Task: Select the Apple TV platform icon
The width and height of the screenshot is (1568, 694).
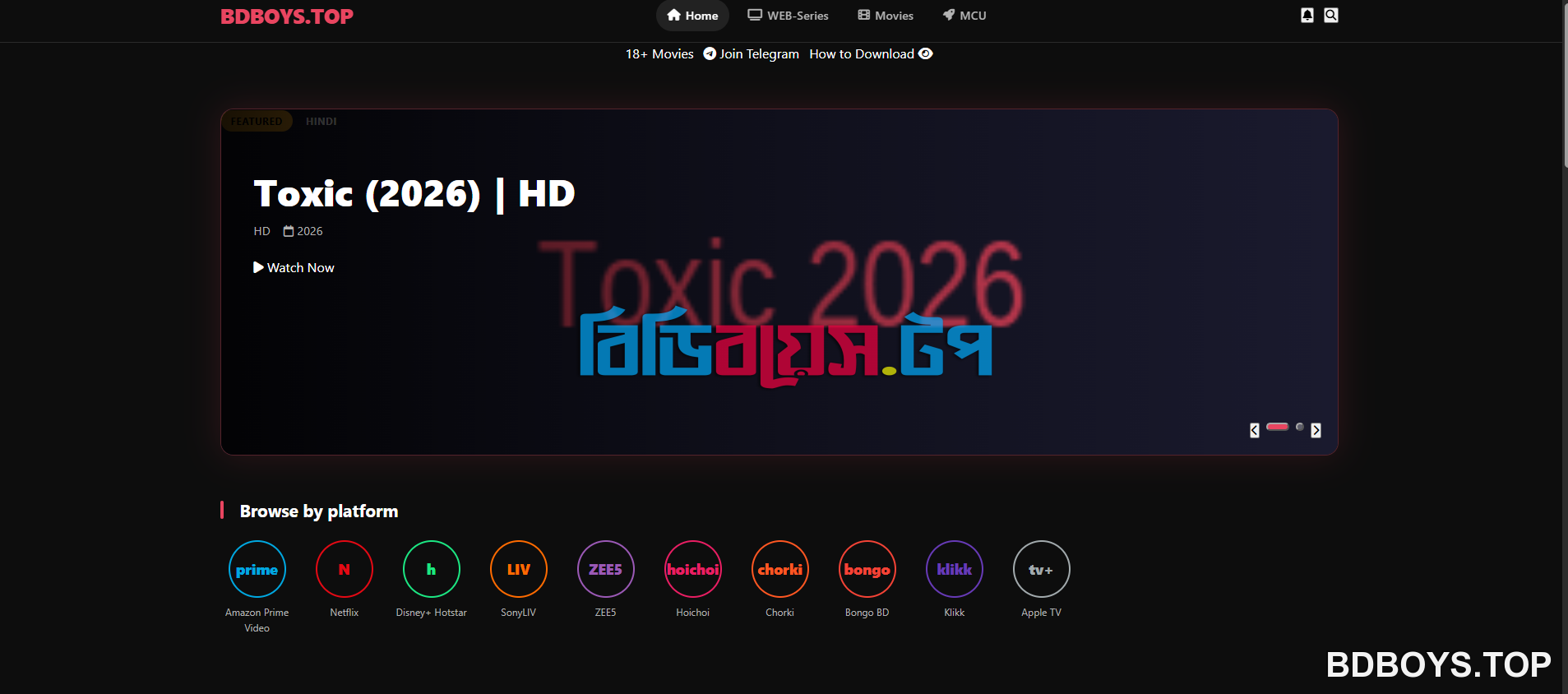Action: pos(1042,569)
